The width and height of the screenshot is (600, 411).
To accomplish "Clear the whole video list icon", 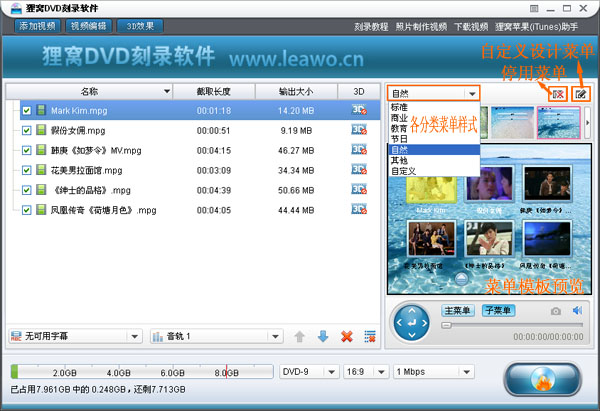I will 370,337.
